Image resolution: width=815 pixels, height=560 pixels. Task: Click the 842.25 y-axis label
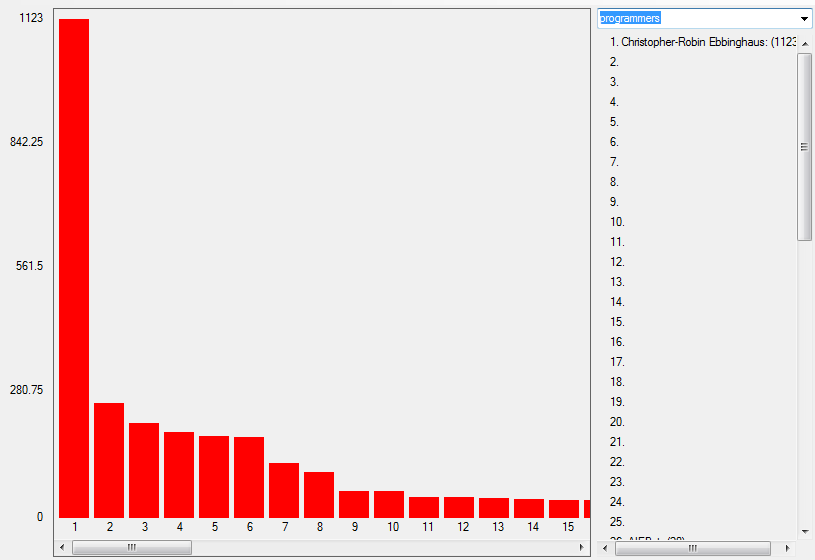click(x=27, y=142)
